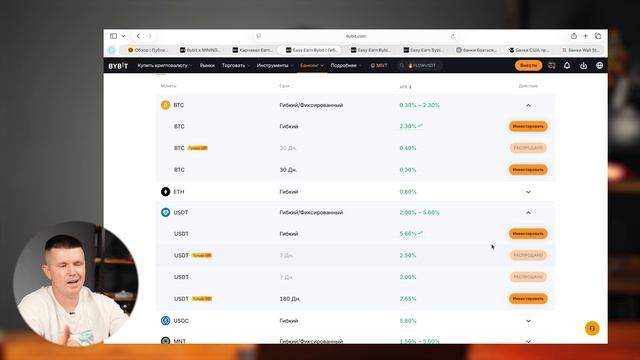
Task: Open a new tab with the plus icon
Action: click(586, 36)
